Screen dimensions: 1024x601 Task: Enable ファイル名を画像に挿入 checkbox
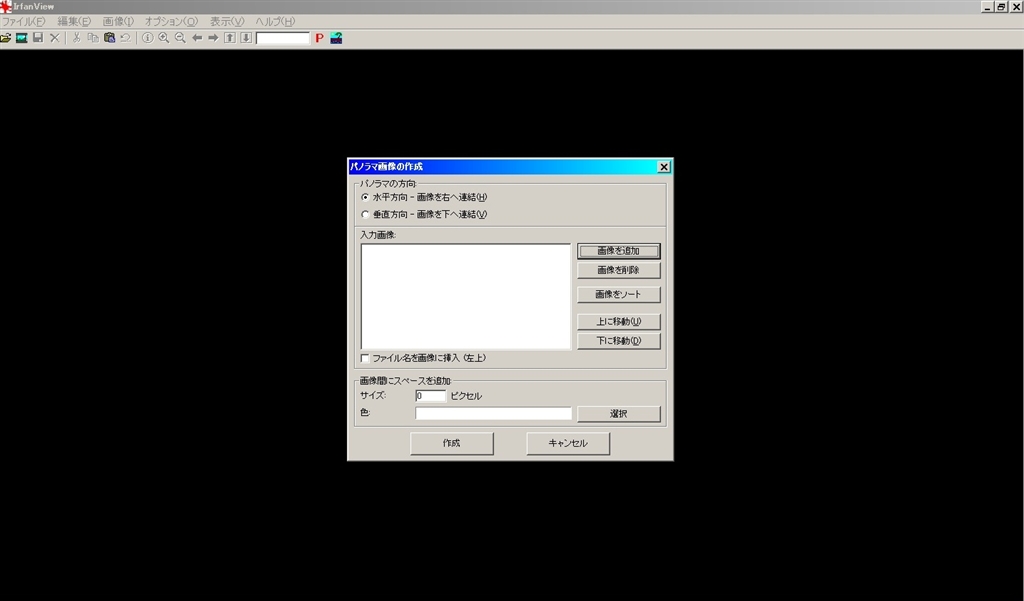coord(365,358)
